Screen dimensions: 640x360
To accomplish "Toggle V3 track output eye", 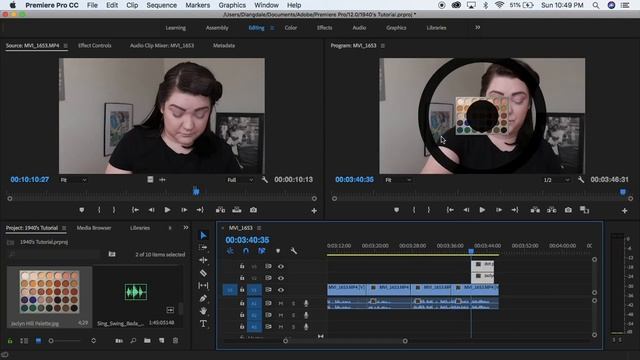I will [x=281, y=266].
